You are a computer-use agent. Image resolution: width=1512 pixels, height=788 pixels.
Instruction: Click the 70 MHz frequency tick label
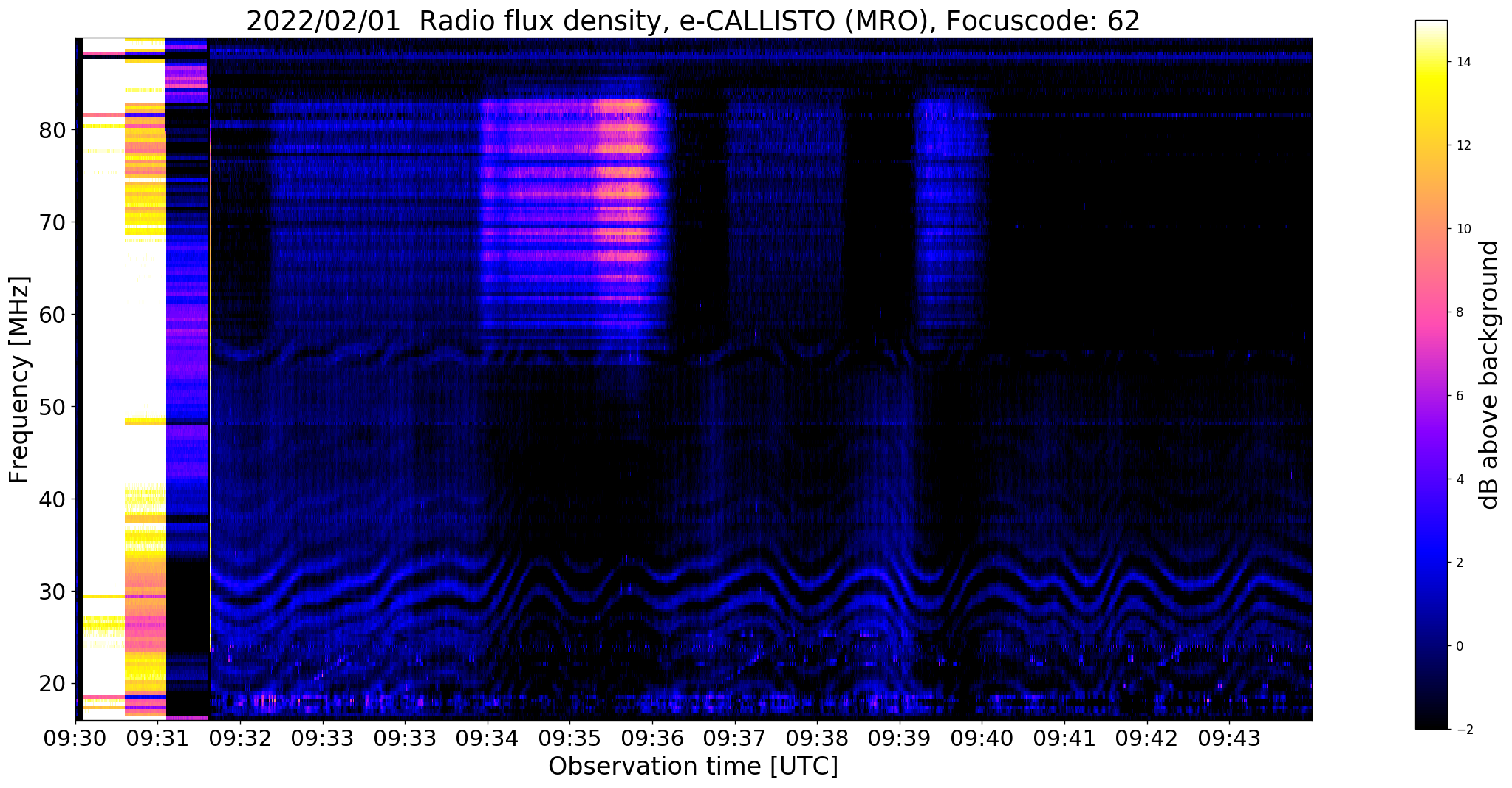(x=53, y=222)
